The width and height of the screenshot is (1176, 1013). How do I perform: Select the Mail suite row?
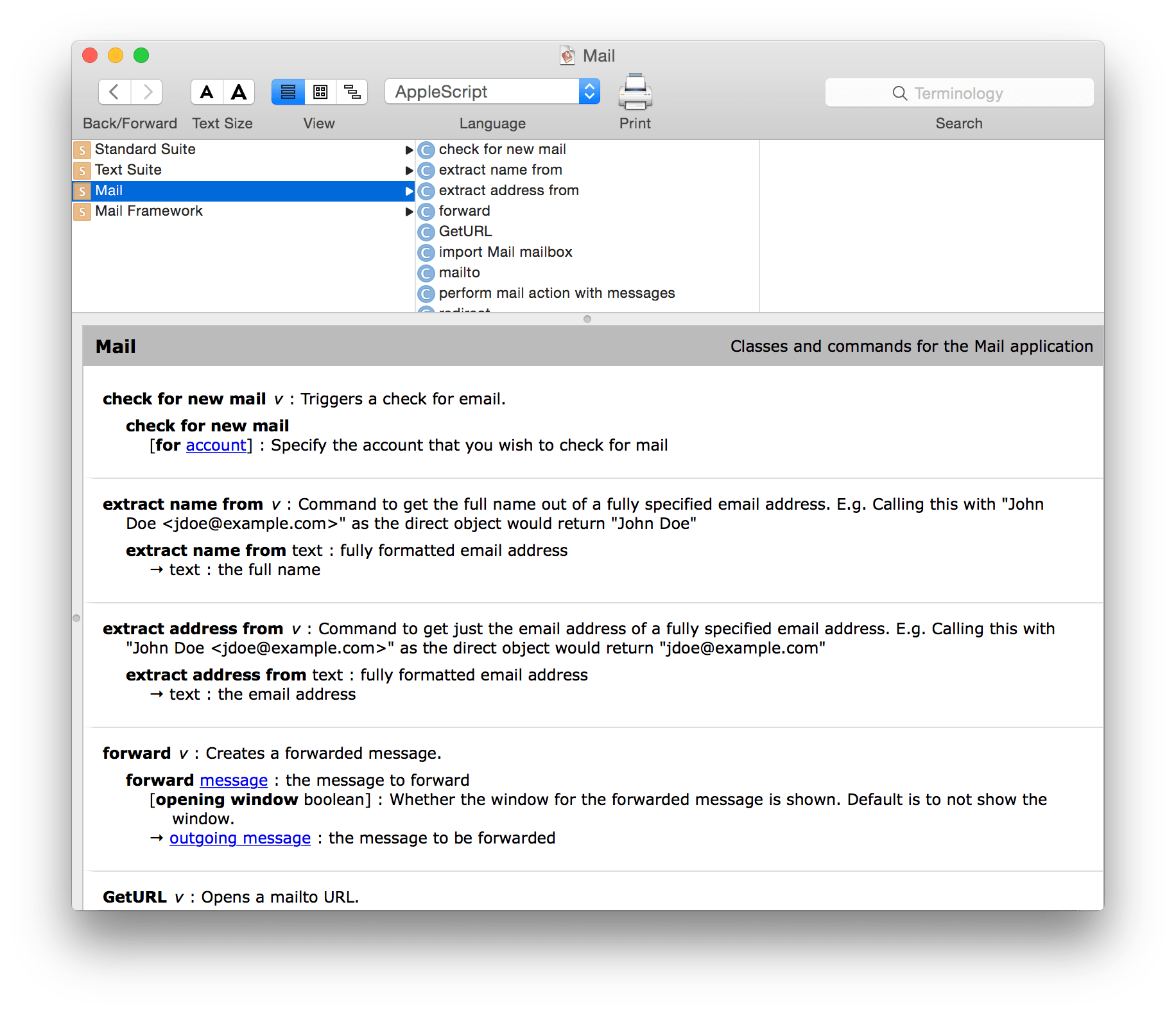click(243, 191)
